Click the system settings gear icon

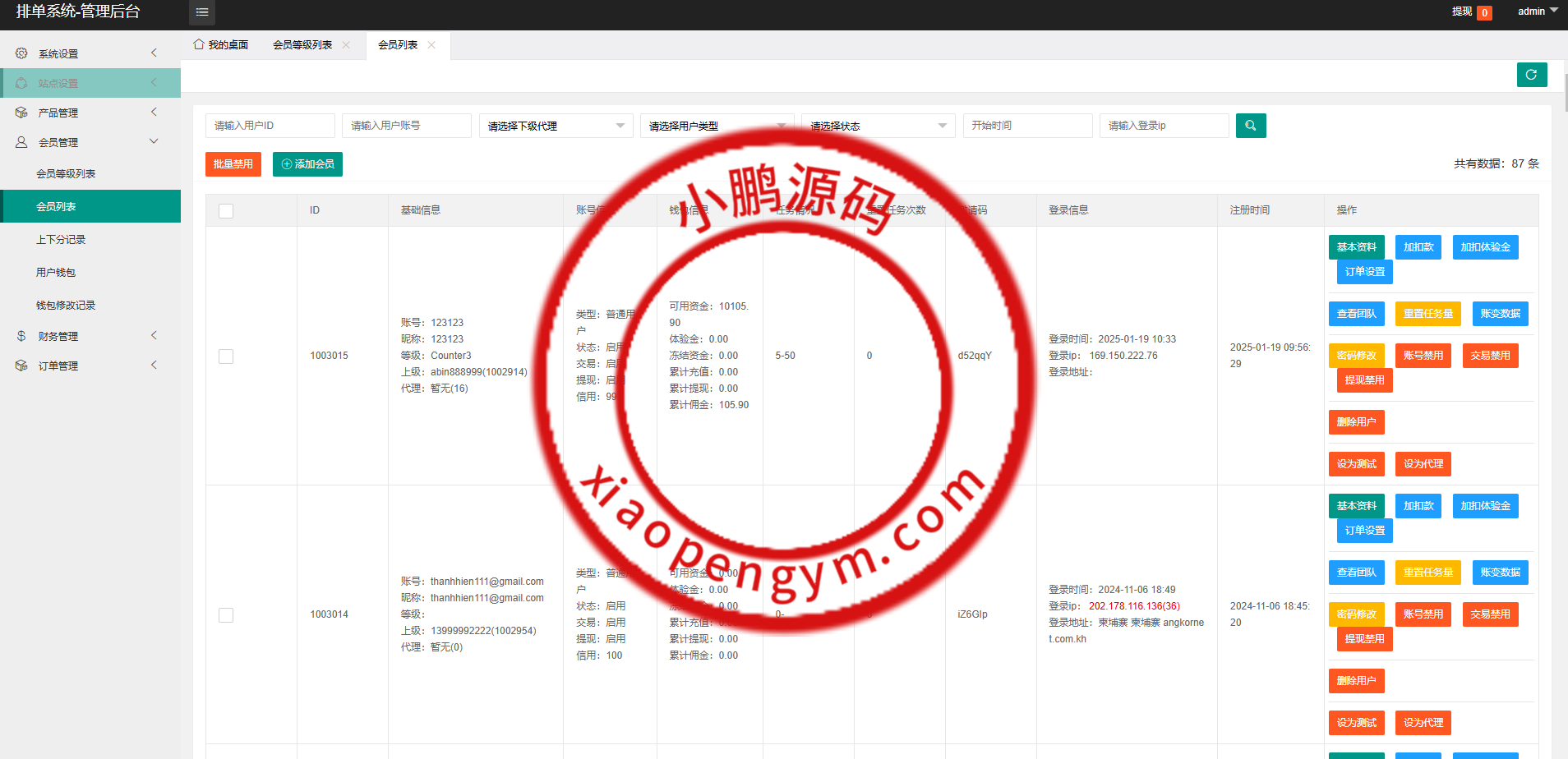(21, 53)
